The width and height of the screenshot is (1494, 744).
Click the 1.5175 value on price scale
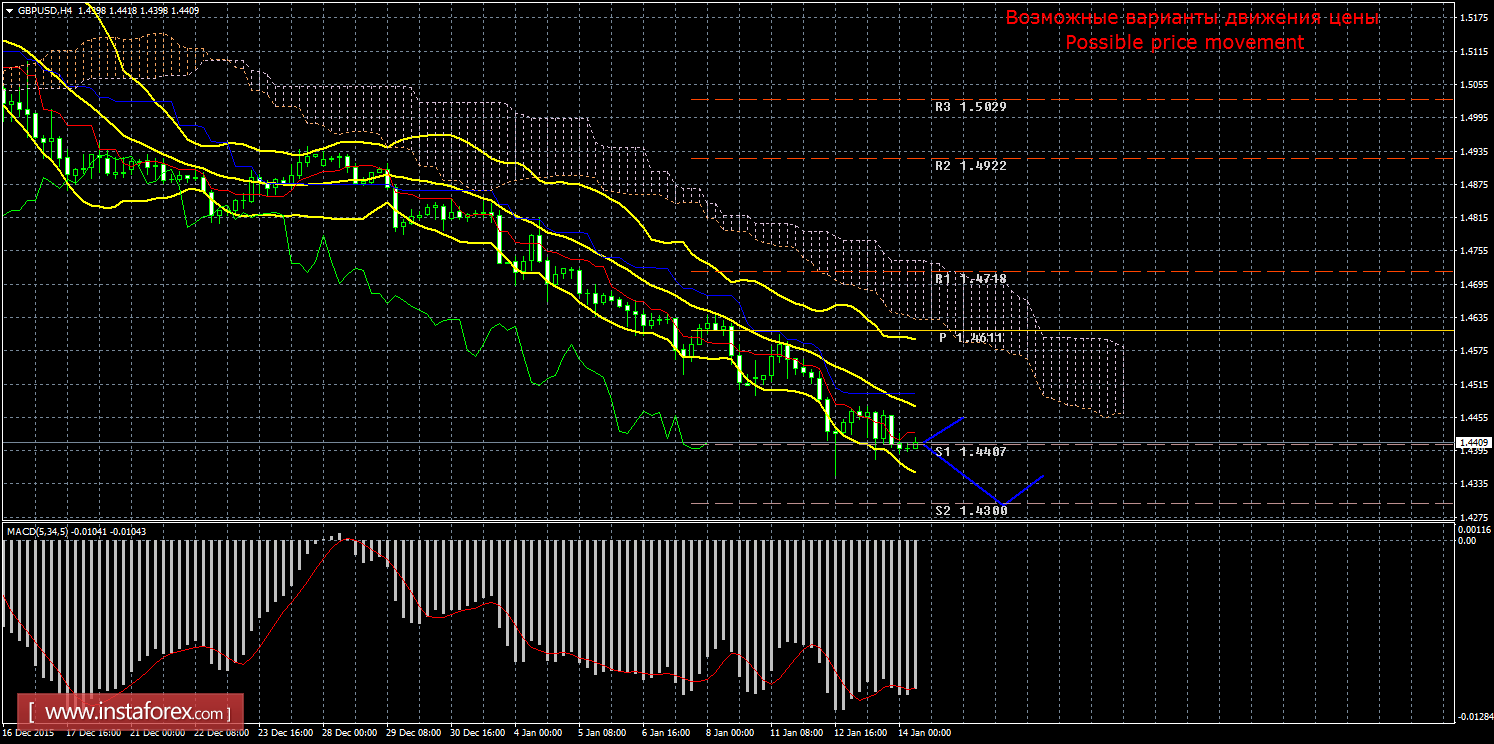point(1471,18)
